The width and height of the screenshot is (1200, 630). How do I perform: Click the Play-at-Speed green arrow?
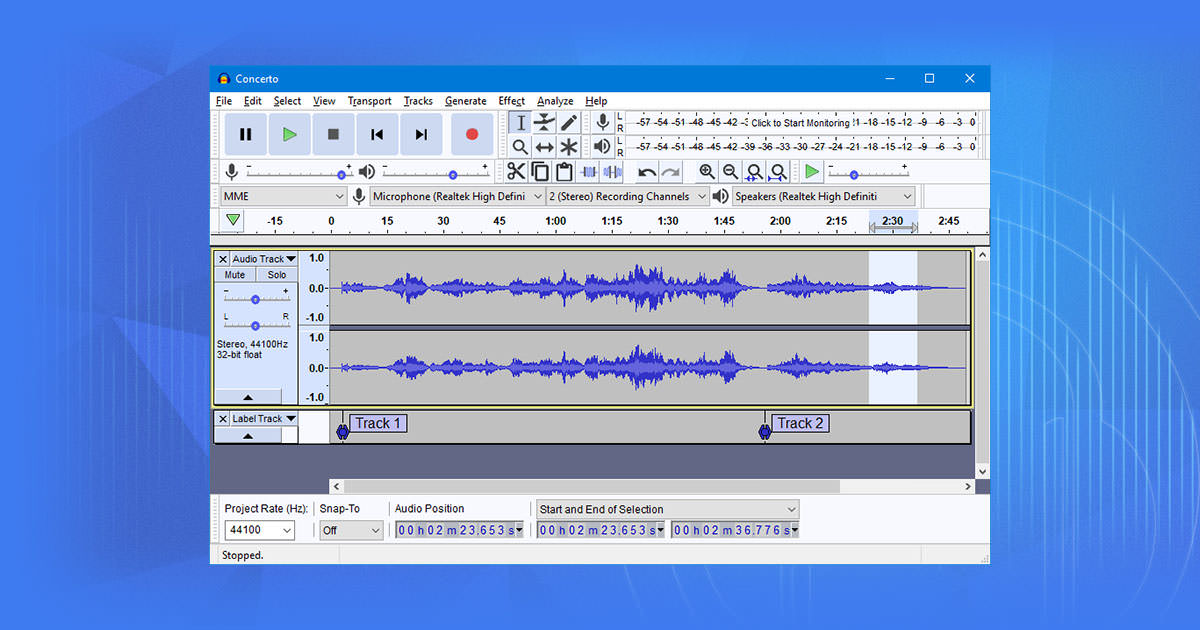point(812,172)
